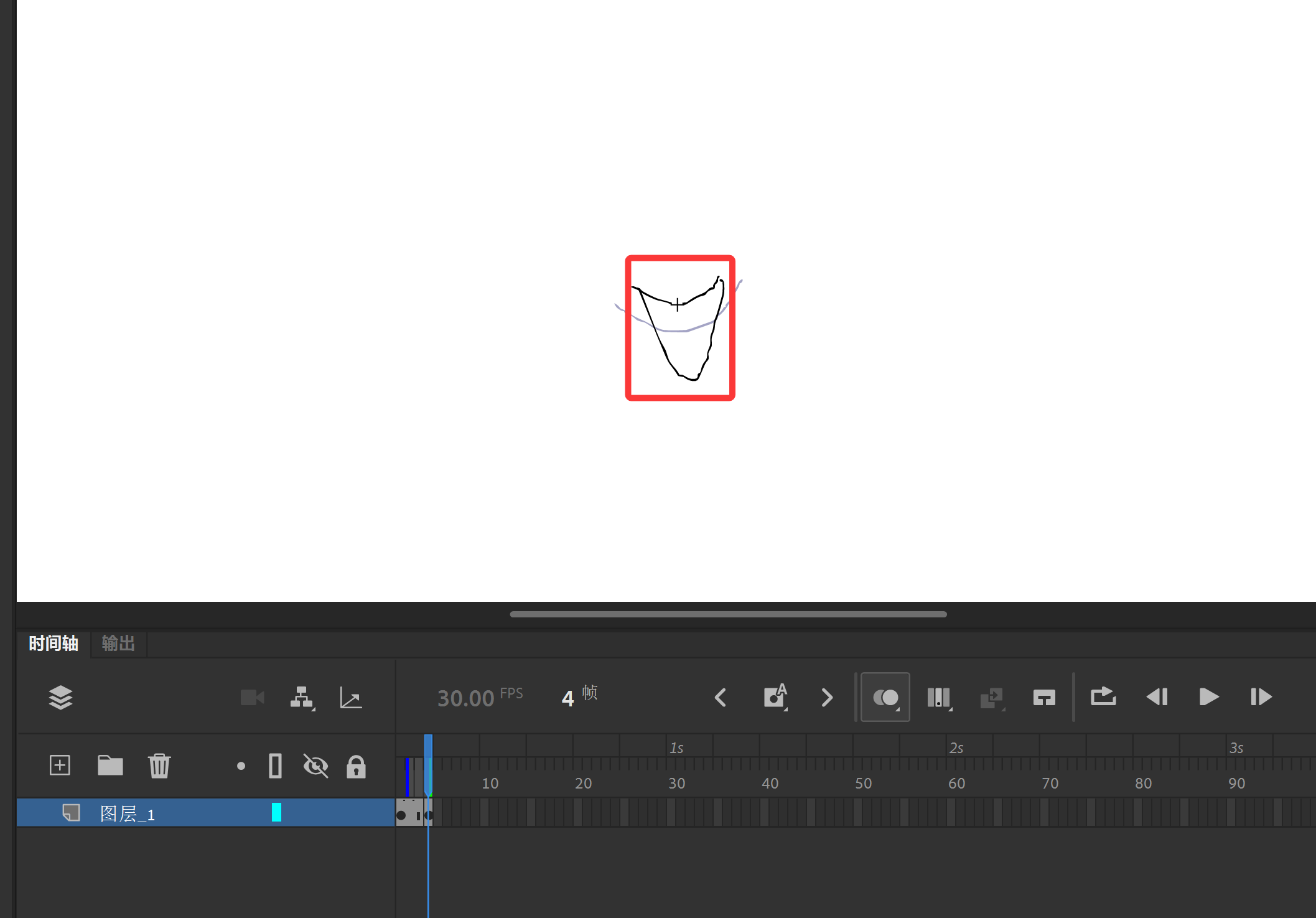Image resolution: width=1316 pixels, height=918 pixels.
Task: Play the animation
Action: click(x=1208, y=697)
